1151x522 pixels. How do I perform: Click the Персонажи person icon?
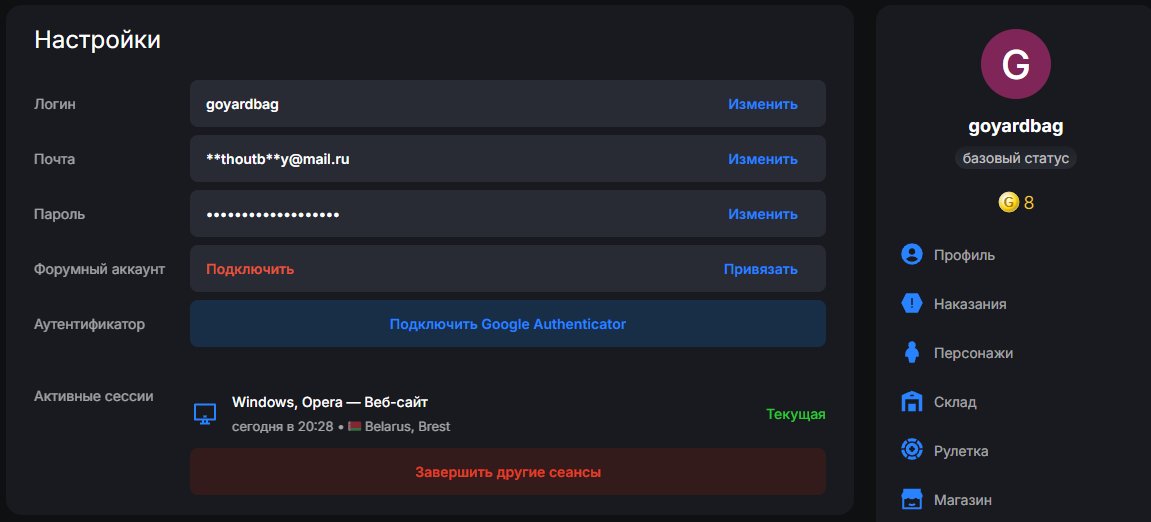tap(912, 352)
